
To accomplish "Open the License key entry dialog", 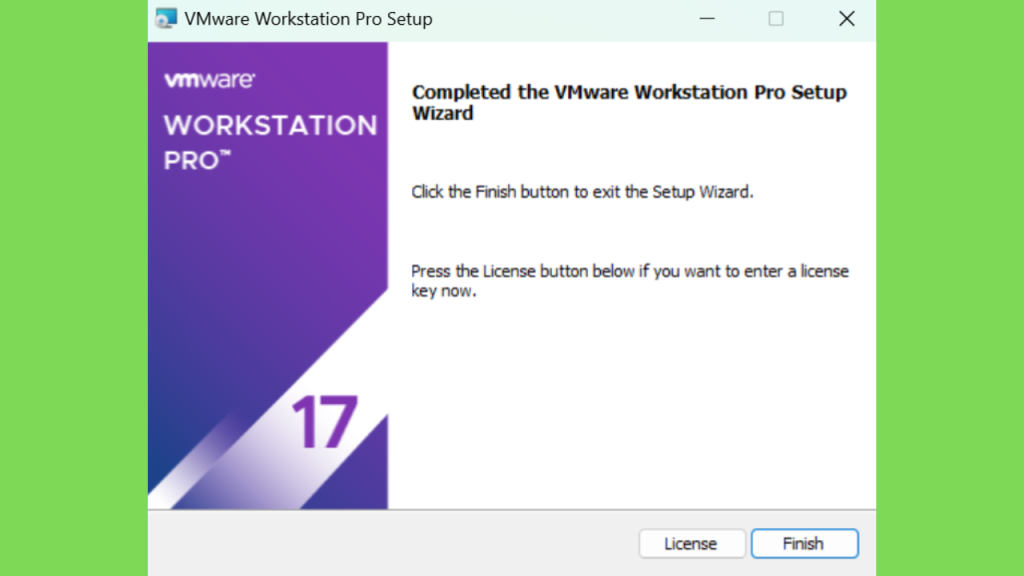I will pyautogui.click(x=692, y=543).
